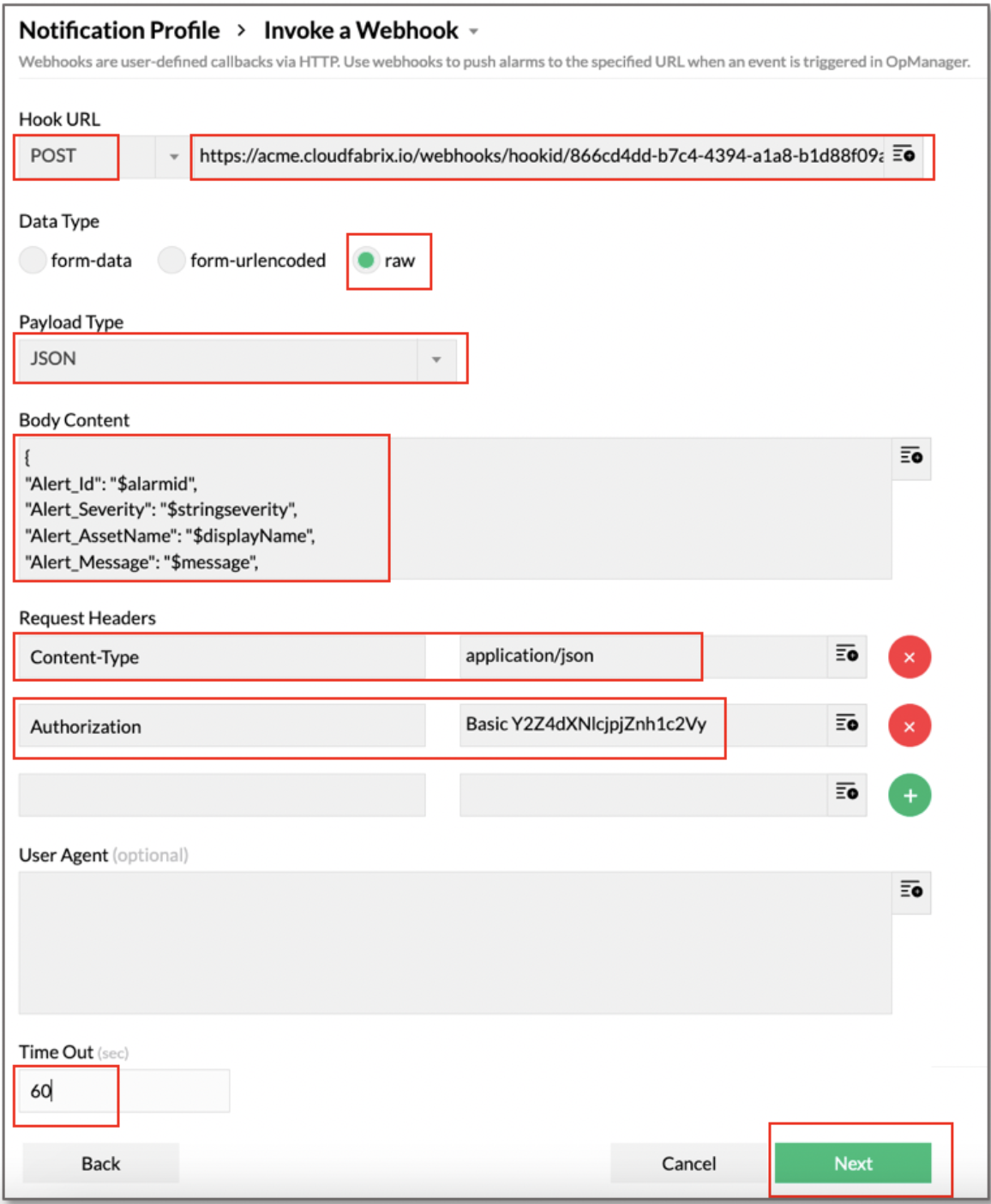Select form-urlencoded data type
This screenshot has height=1204, width=991.
[x=171, y=260]
